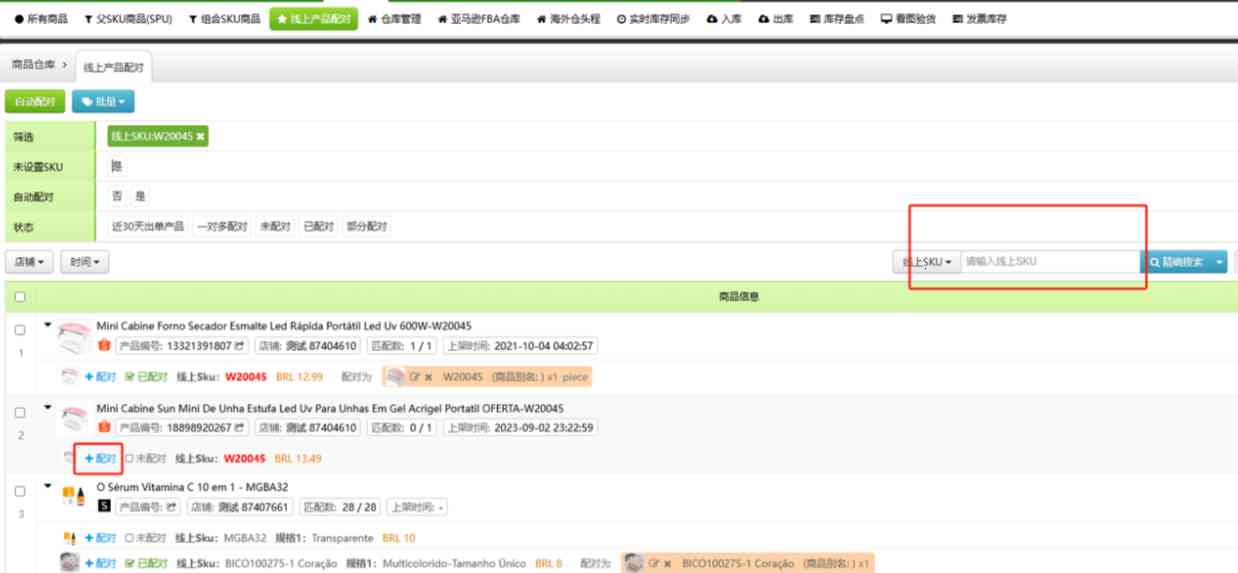Click the 自动配对 green button
The height and width of the screenshot is (573, 1238).
click(35, 101)
